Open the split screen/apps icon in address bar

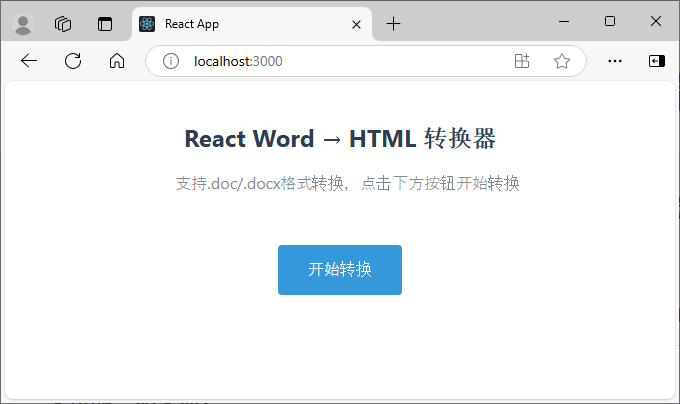tap(522, 61)
